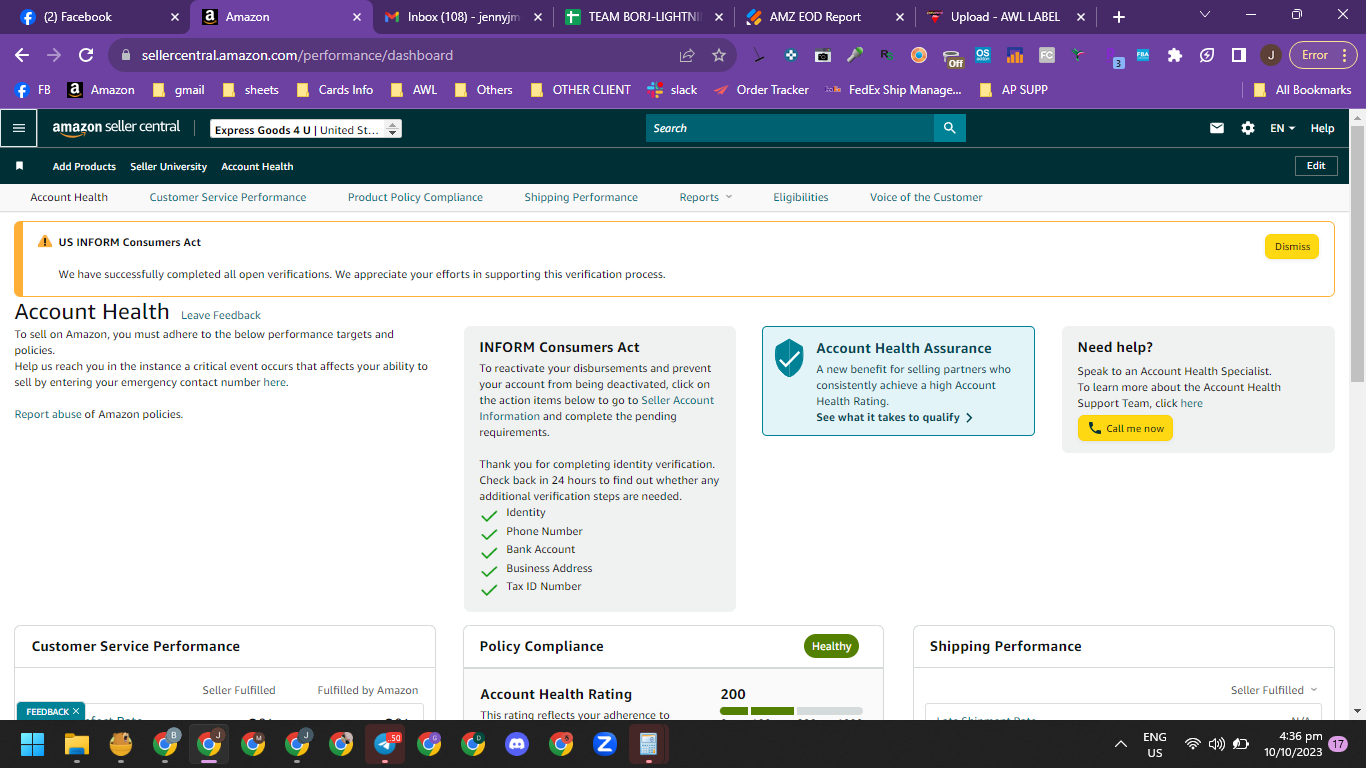This screenshot has width=1366, height=768.
Task: Go back with the browser back arrow
Action: 22,55
